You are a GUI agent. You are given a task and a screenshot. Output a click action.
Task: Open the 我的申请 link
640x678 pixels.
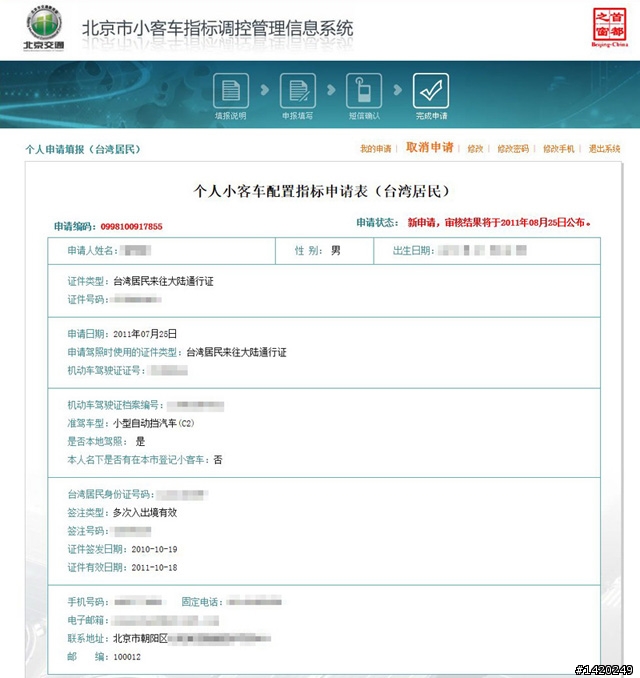tap(375, 149)
